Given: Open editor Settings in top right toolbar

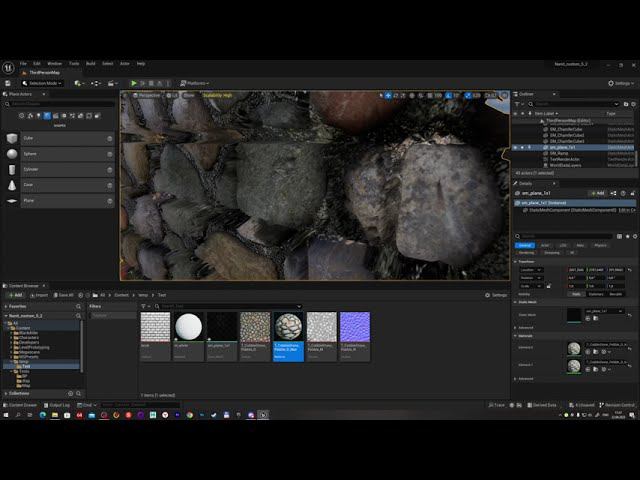Looking at the screenshot, I should (x=620, y=83).
